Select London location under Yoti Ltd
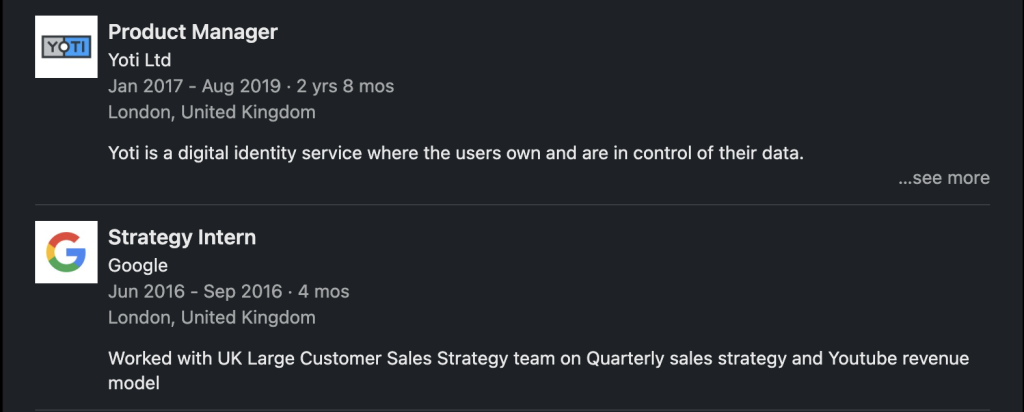Screen dimensions: 1024x412 (x=212, y=112)
